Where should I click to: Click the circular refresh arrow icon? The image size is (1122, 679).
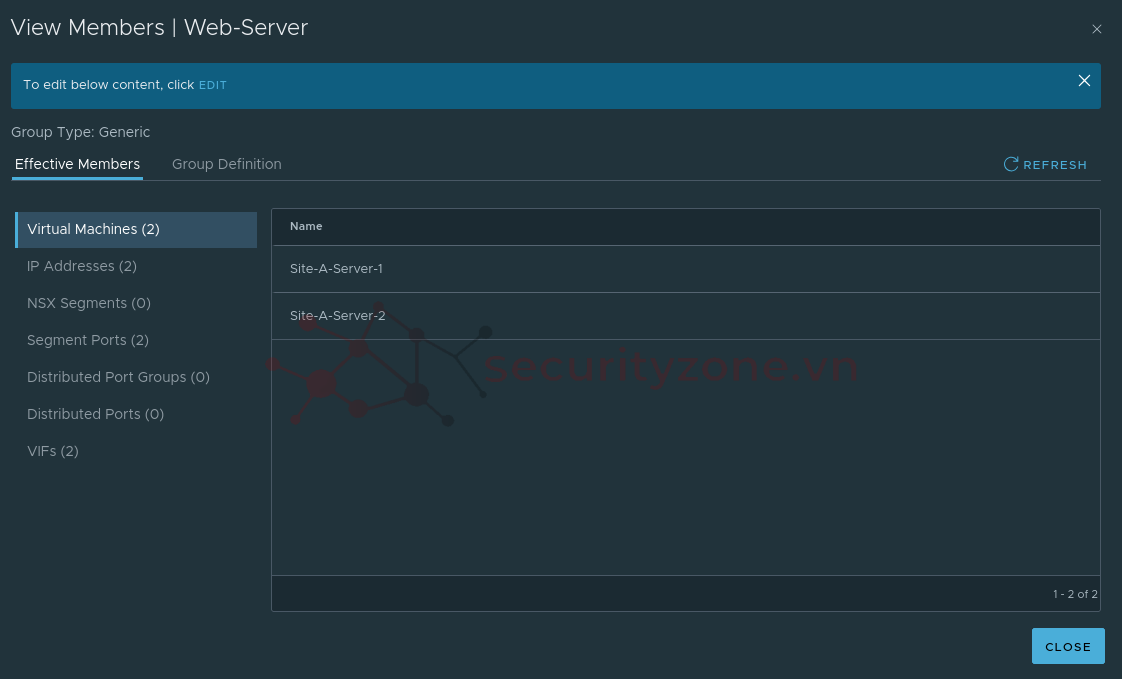(x=1011, y=164)
